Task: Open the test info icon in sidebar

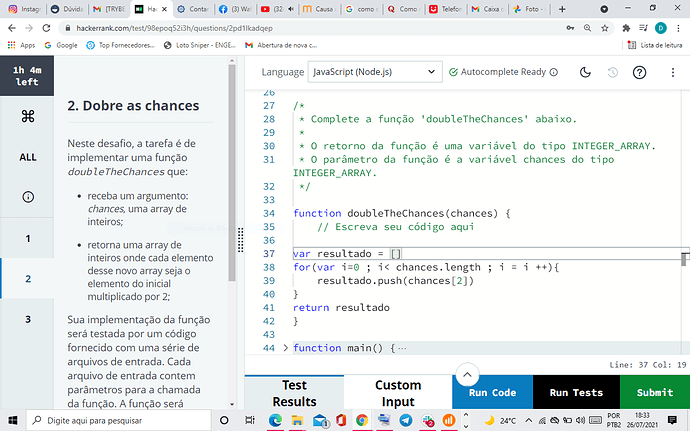Action: point(27,197)
